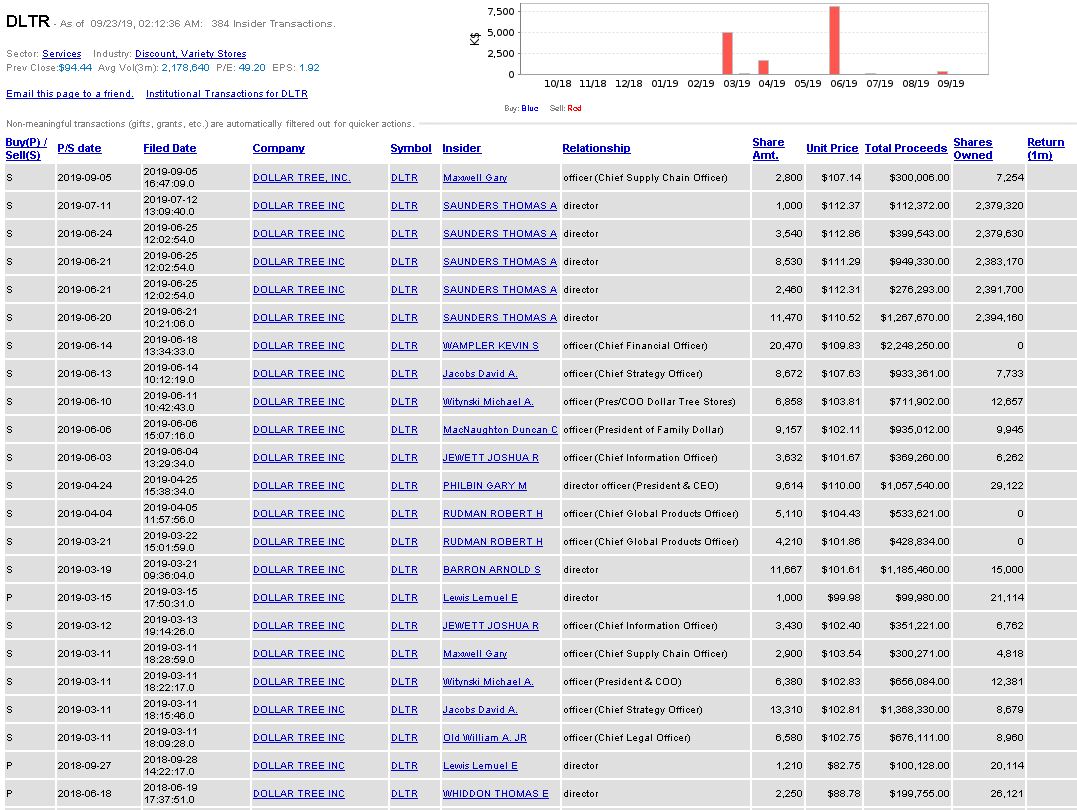This screenshot has width=1077, height=810.
Task: Open DOLLAR TREE INC in 2018-09-27 row
Action: click(299, 766)
